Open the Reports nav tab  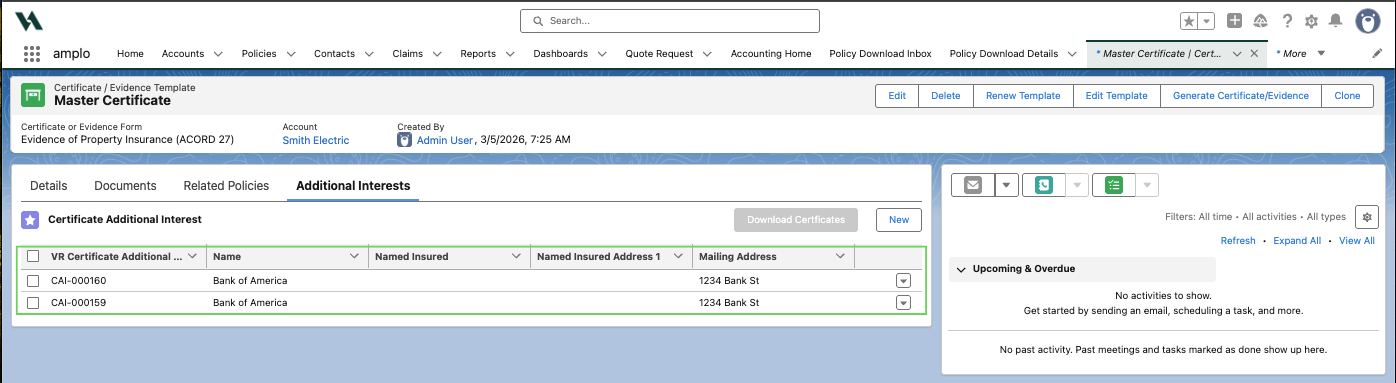pos(478,53)
